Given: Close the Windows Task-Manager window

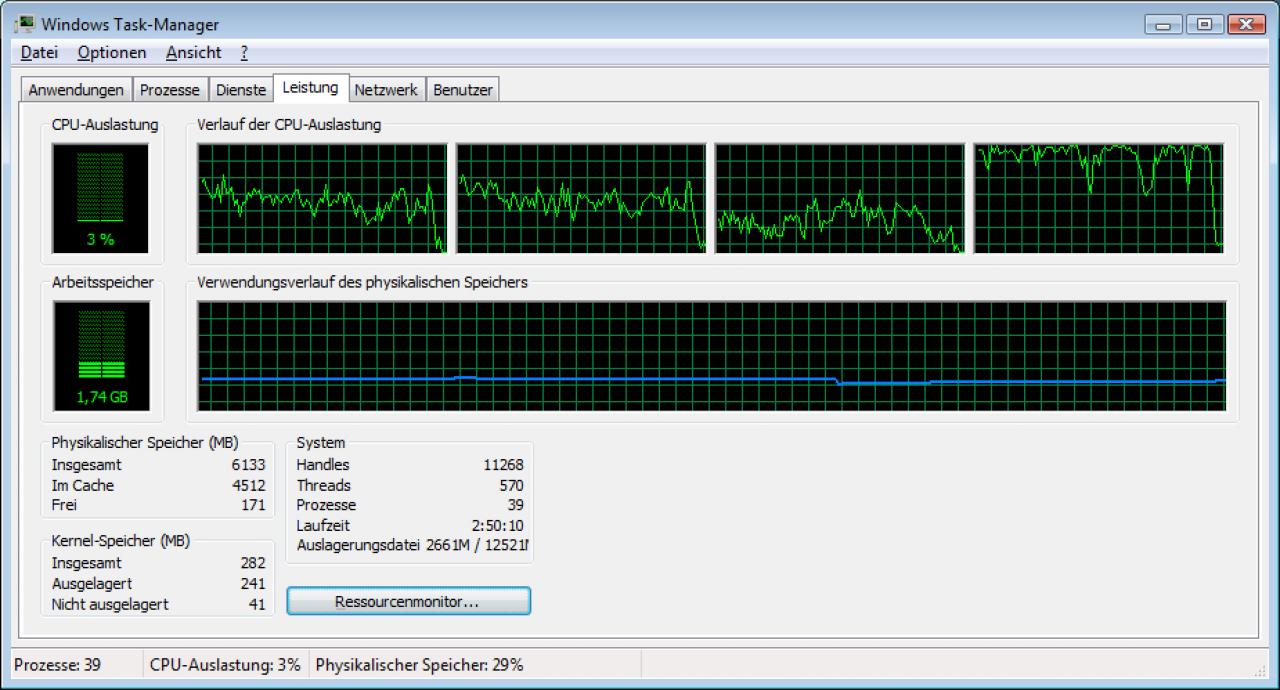Looking at the screenshot, I should click(1246, 25).
